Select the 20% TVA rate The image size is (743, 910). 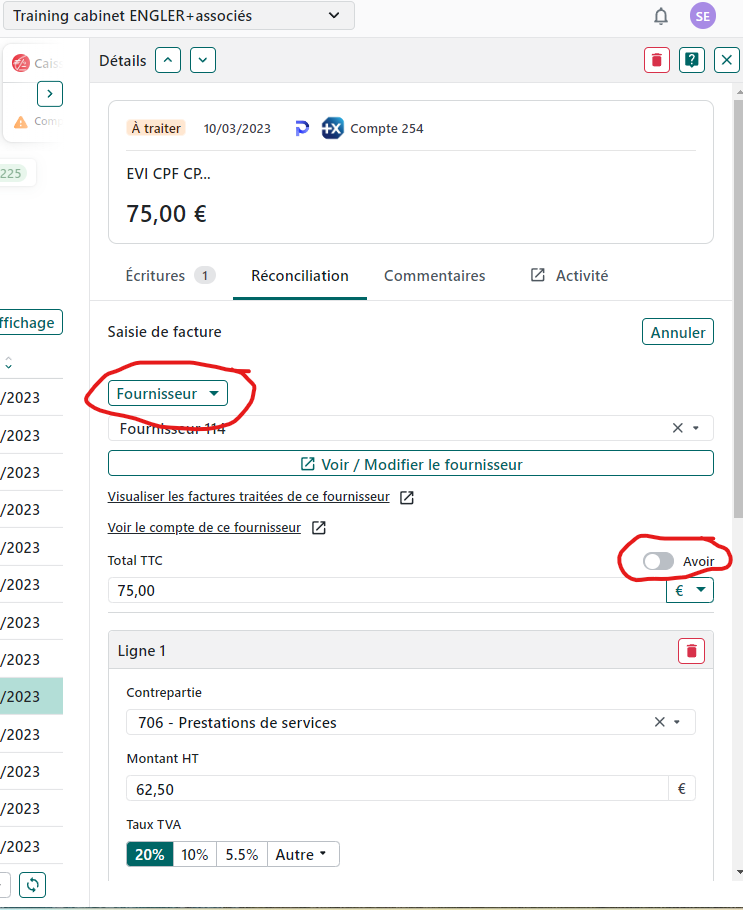149,854
